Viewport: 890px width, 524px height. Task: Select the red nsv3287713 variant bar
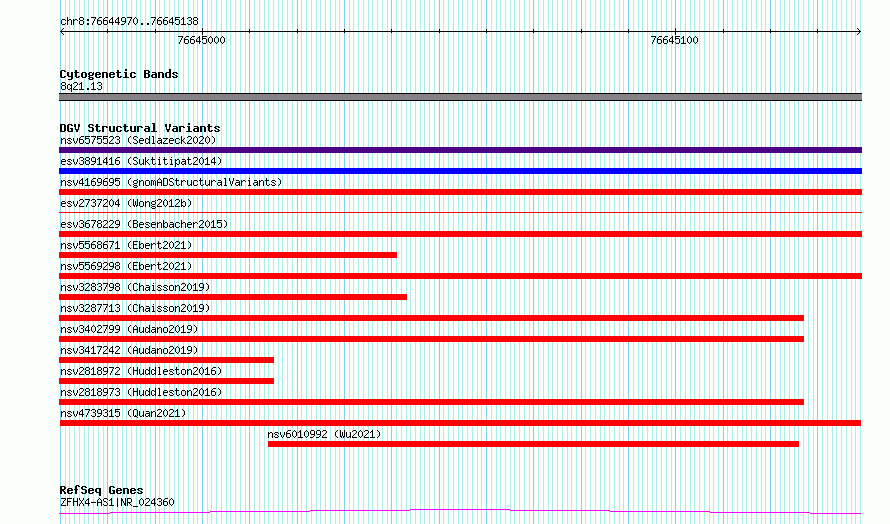(x=431, y=318)
